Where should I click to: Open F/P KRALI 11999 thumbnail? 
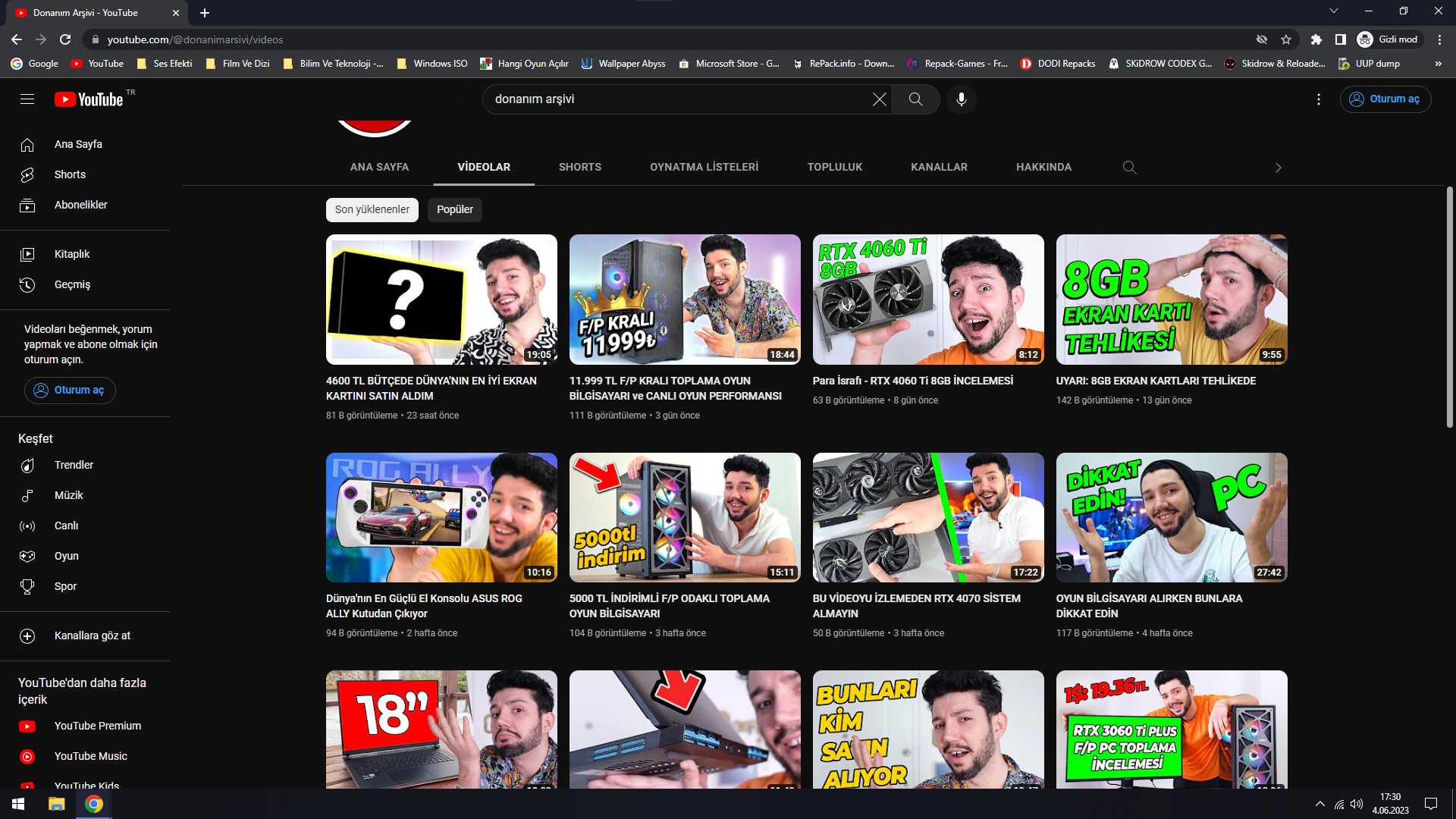pos(685,300)
